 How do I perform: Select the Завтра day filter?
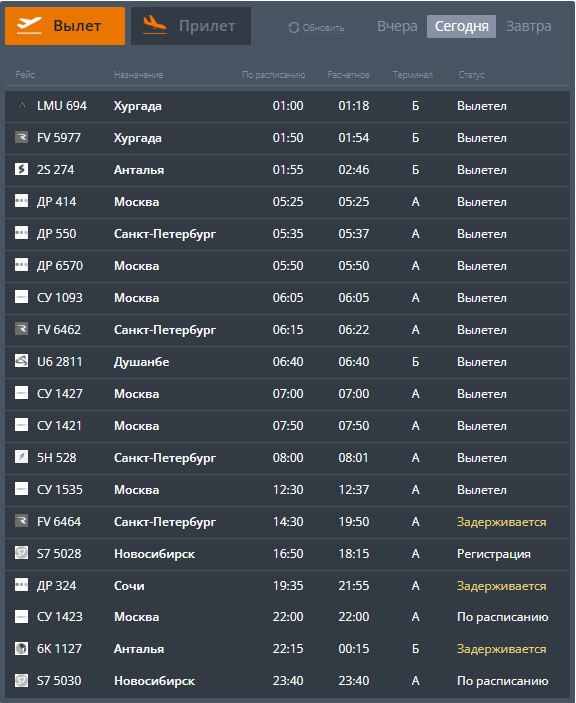[528, 26]
